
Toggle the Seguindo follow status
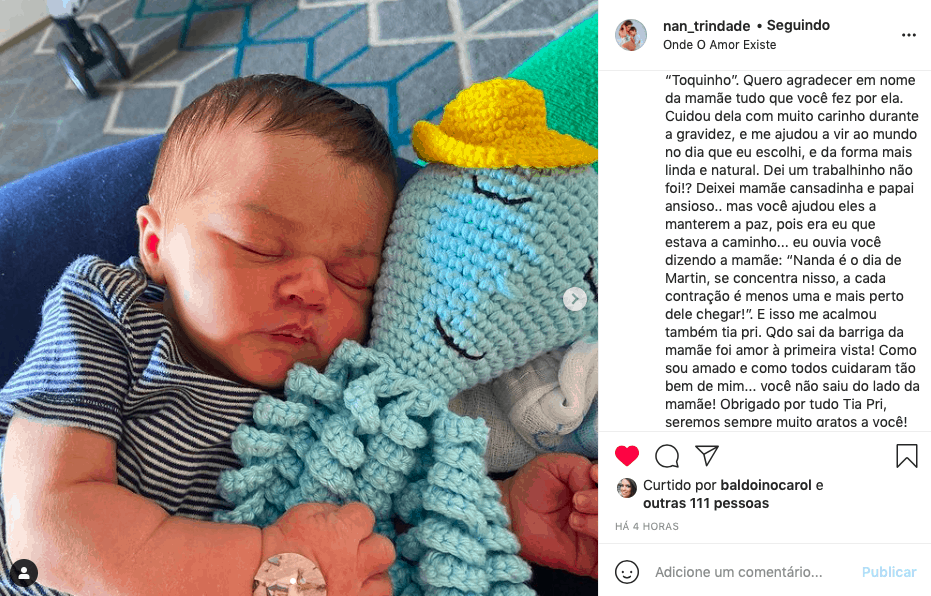(798, 26)
